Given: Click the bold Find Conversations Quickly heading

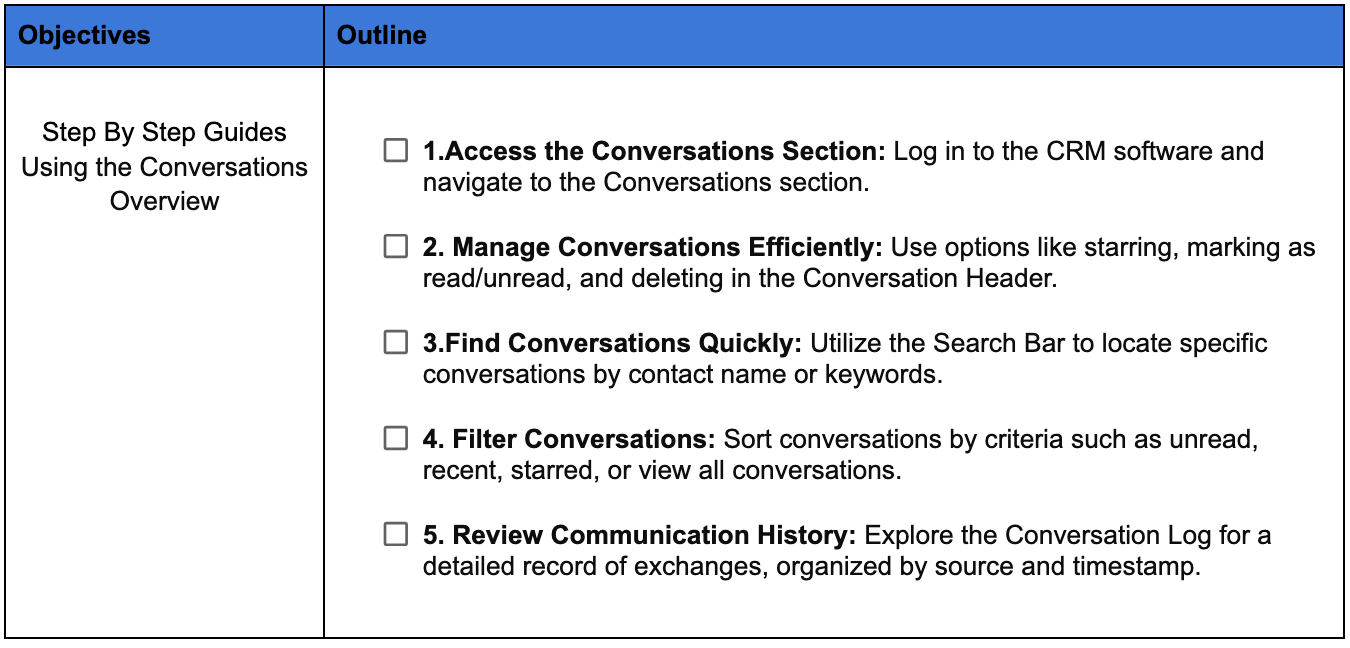Looking at the screenshot, I should click(613, 343).
